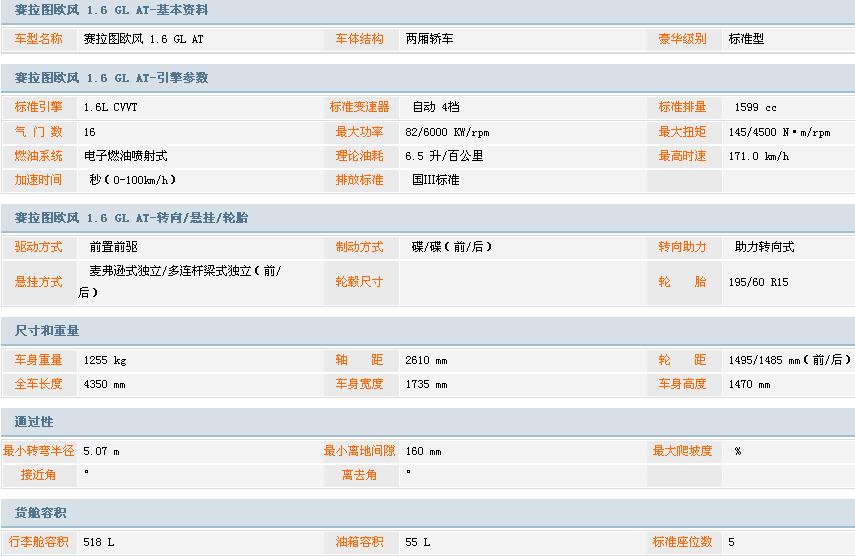Click the 195/60 R15 tire value

pyautogui.click(x=758, y=282)
